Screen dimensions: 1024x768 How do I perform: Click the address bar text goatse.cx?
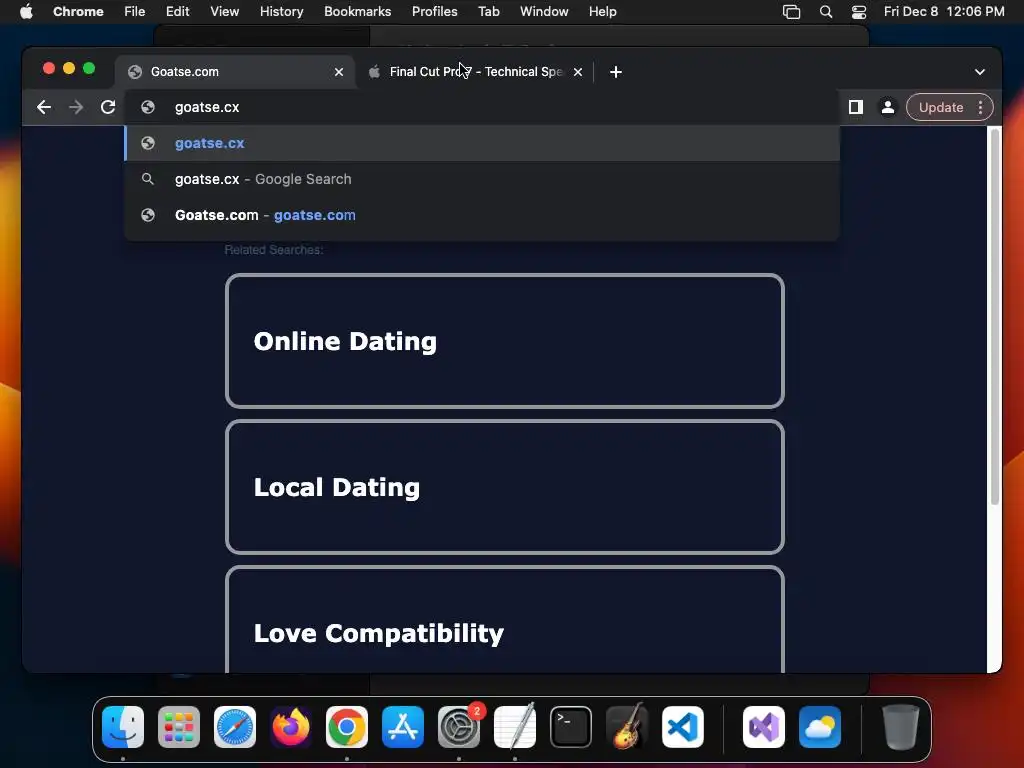[207, 107]
